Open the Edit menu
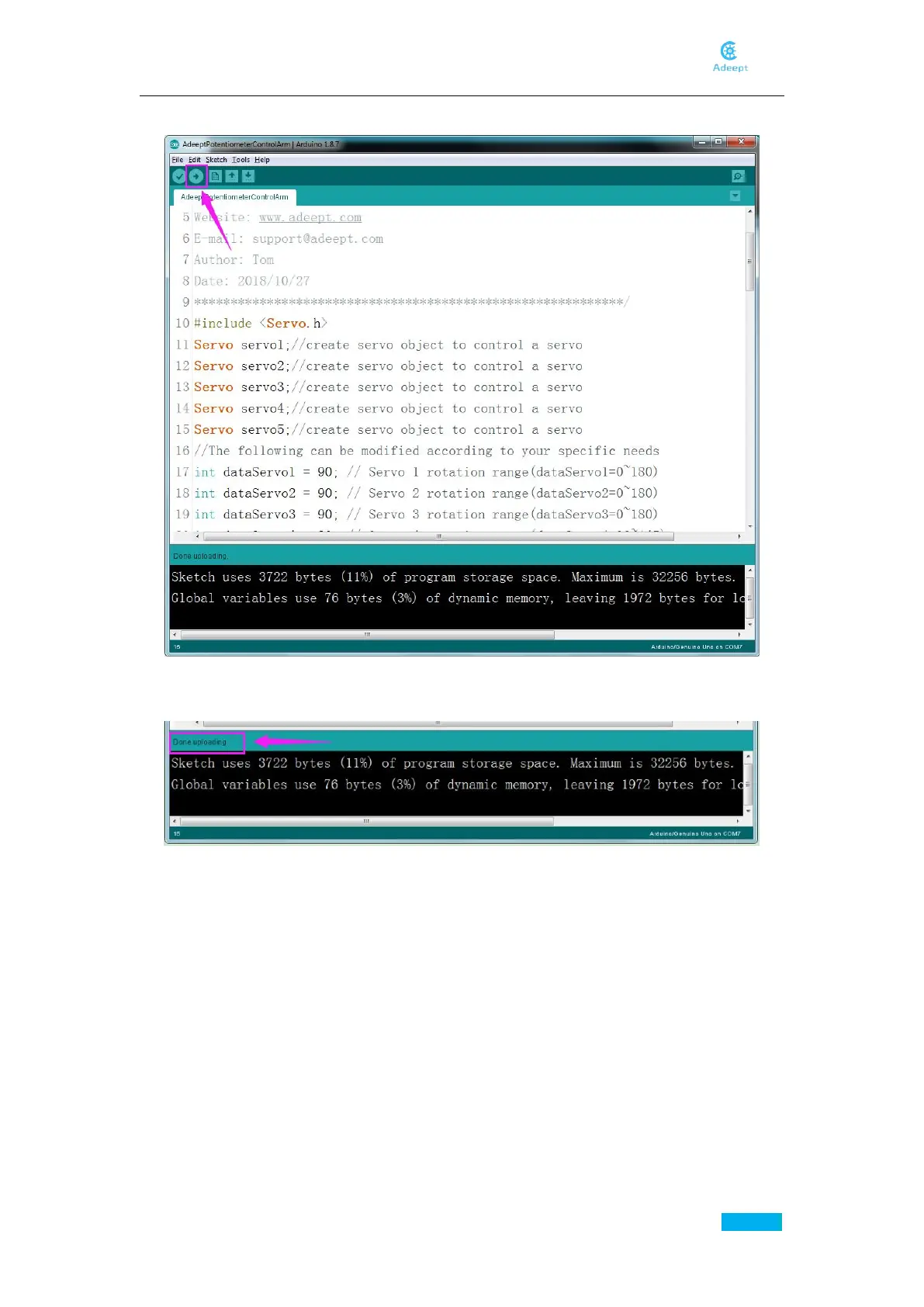Screen dimensions: 924x1307 point(195,160)
